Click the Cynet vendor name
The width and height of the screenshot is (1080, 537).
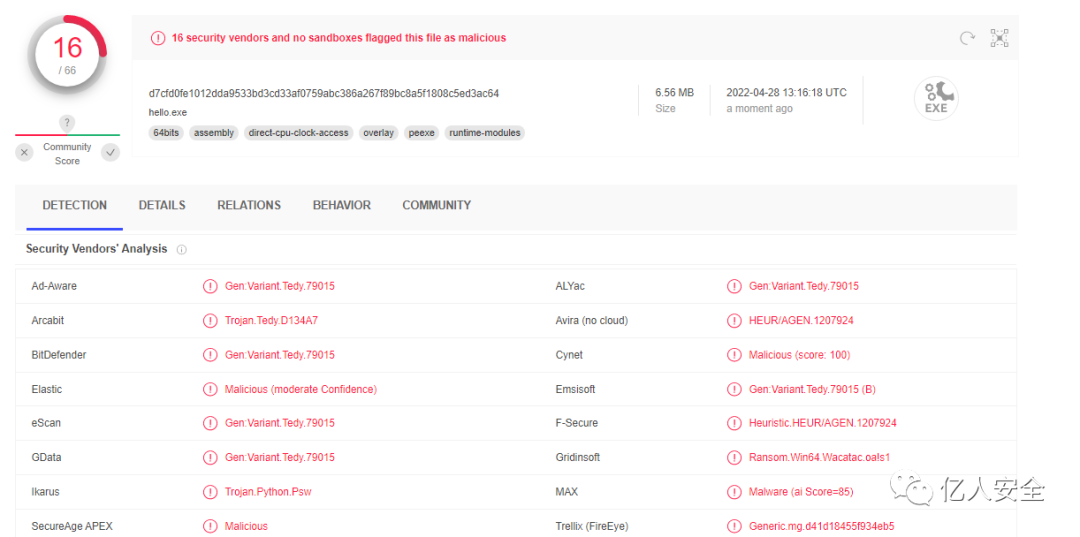(x=569, y=355)
